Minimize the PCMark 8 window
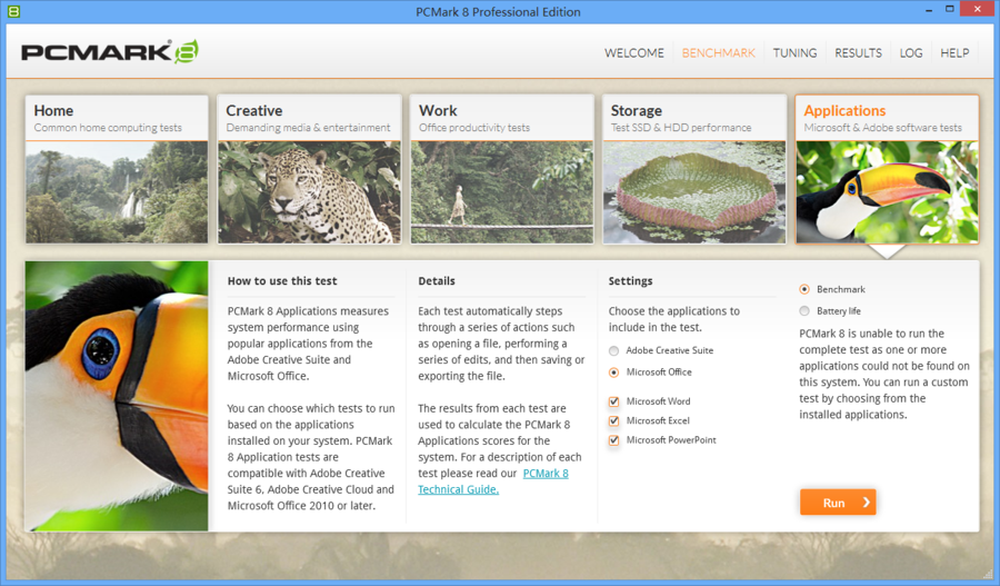Screen dimensions: 1000x586 pyautogui.click(x=929, y=10)
